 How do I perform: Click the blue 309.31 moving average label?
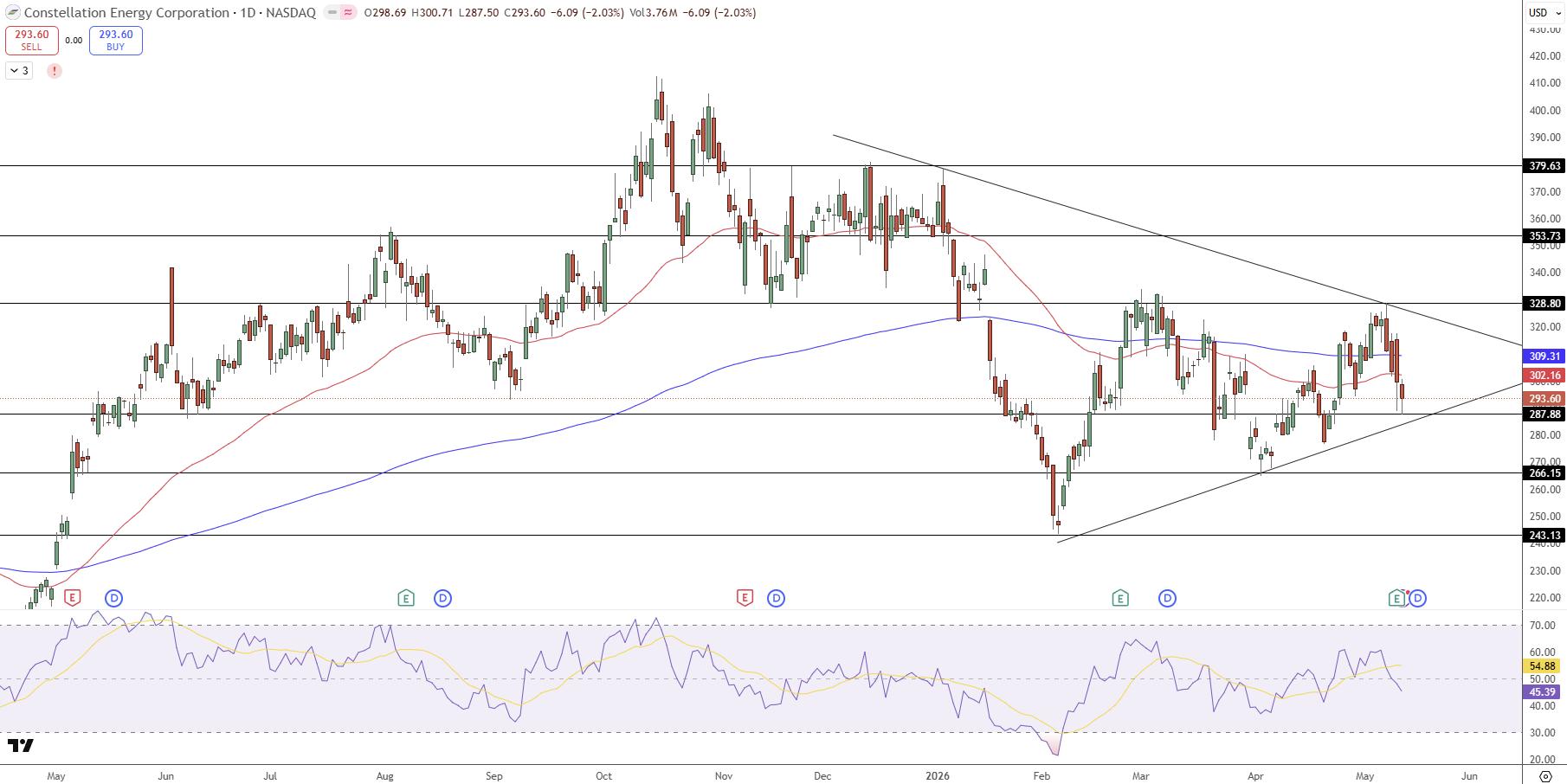[x=1544, y=356]
